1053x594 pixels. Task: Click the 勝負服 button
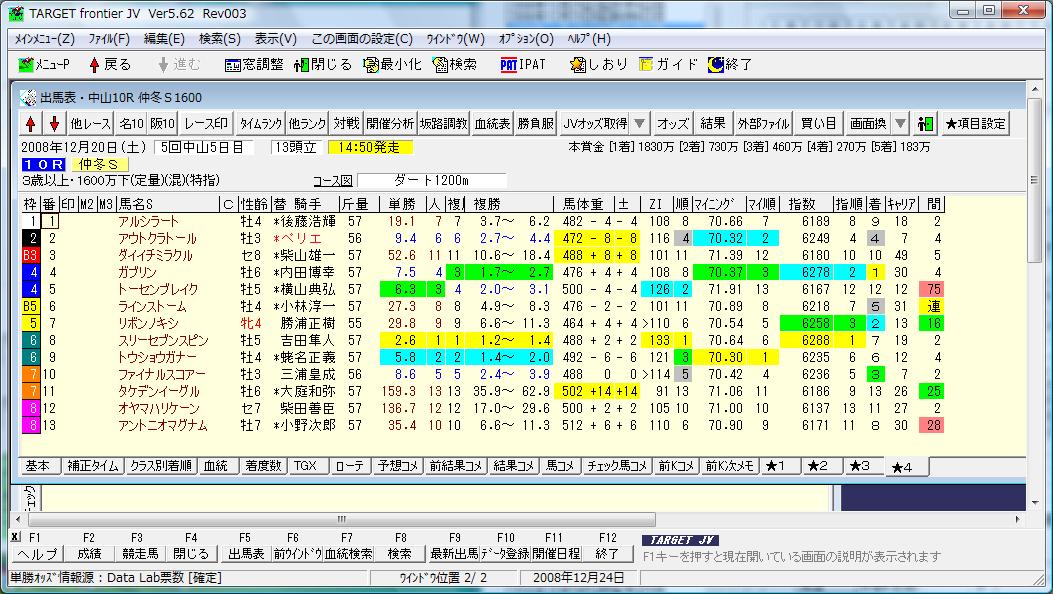pos(535,123)
